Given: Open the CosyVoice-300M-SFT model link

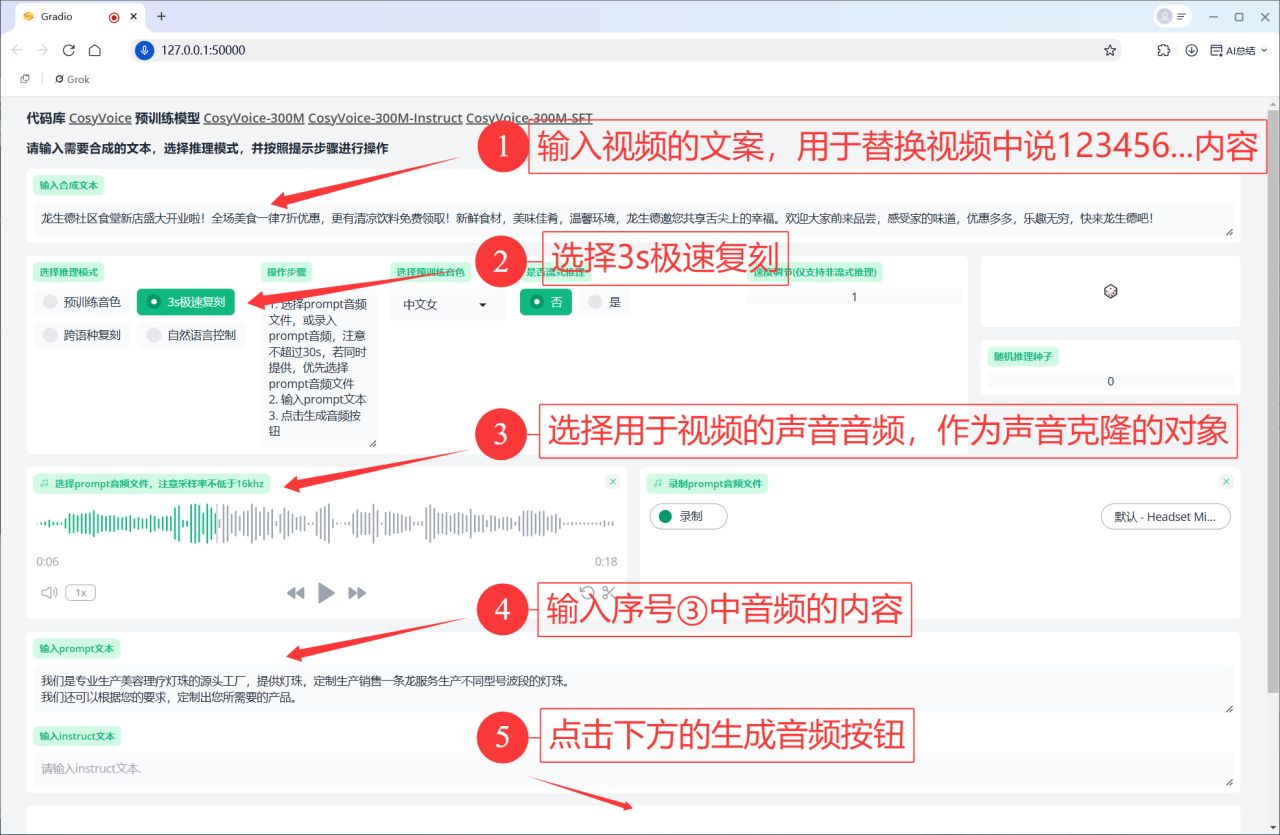Looking at the screenshot, I should click(529, 118).
